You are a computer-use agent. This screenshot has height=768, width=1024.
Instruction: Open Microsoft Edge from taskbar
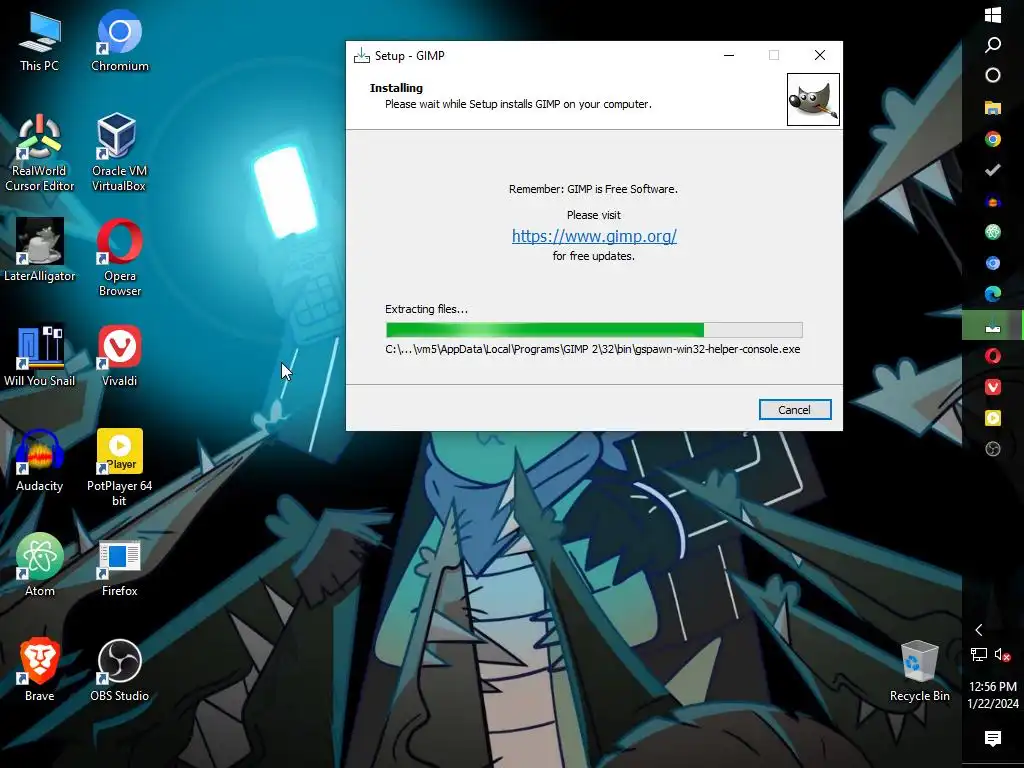pyautogui.click(x=993, y=294)
